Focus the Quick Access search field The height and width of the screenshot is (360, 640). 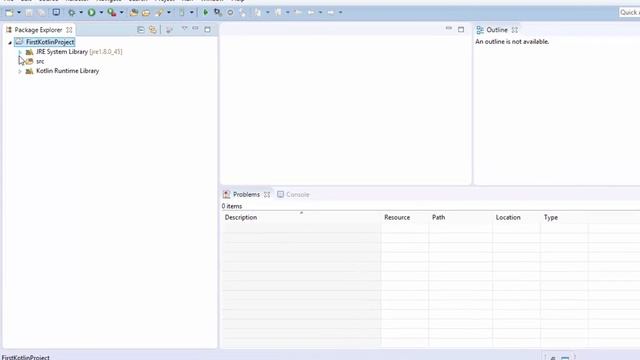629,13
